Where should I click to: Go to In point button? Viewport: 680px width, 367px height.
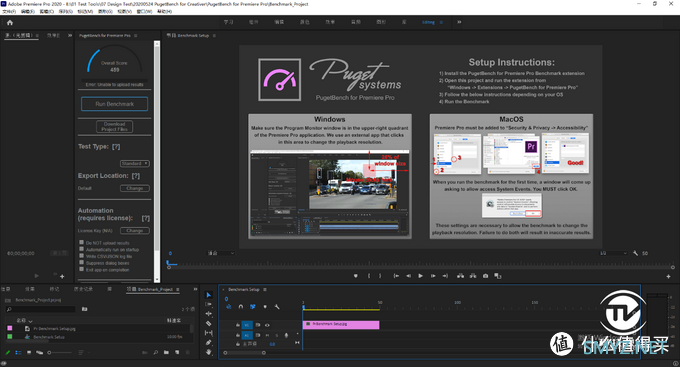[396, 276]
